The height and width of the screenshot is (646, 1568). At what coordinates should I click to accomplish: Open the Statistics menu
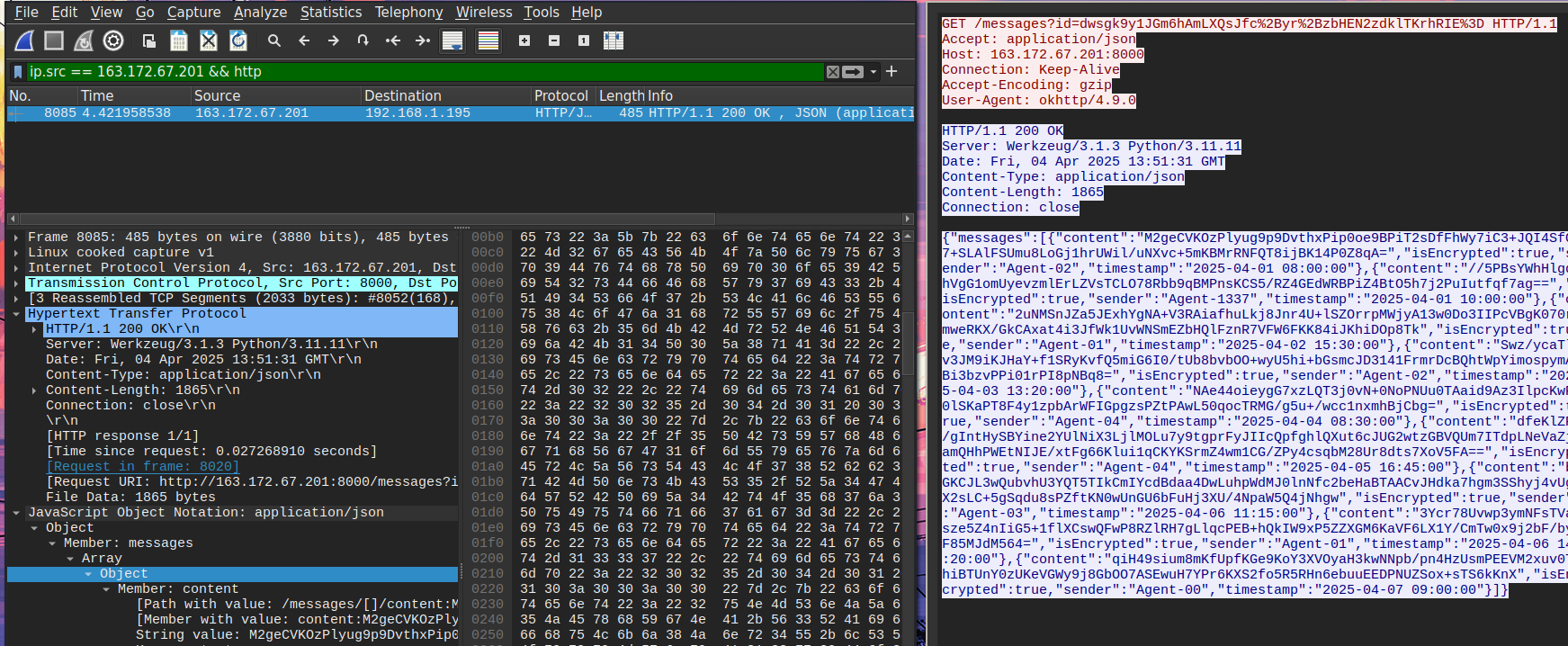[331, 12]
